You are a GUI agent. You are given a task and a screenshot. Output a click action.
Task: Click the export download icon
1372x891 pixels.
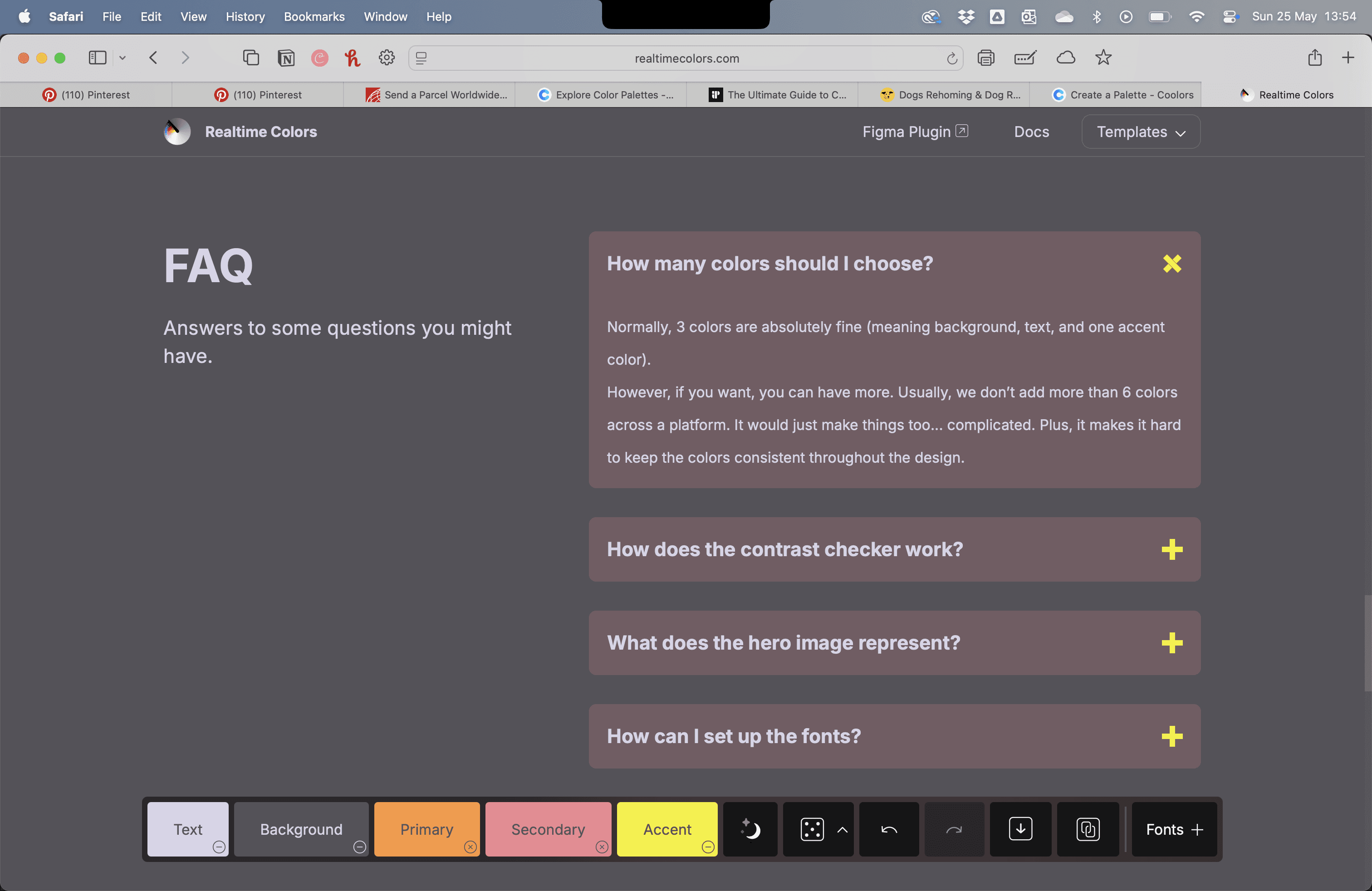(1020, 829)
